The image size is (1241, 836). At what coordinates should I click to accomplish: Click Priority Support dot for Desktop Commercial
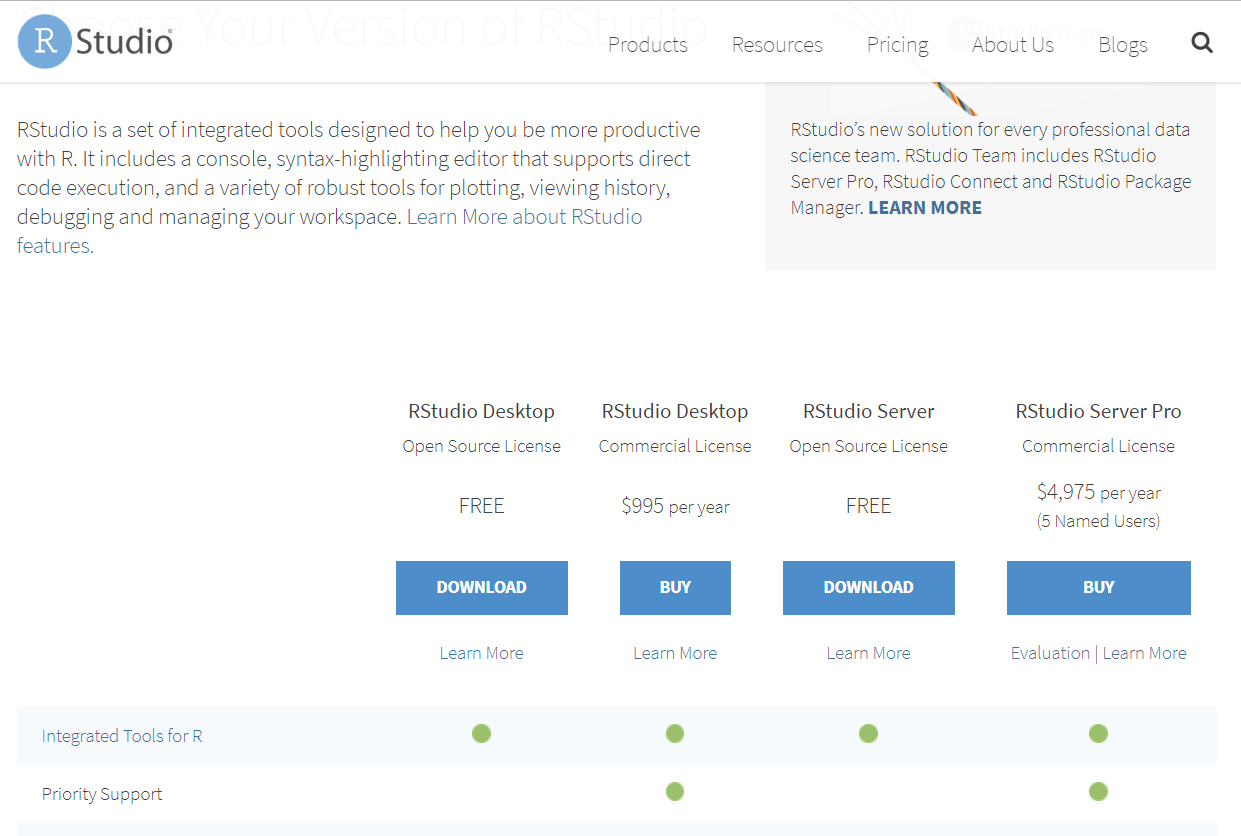675,792
